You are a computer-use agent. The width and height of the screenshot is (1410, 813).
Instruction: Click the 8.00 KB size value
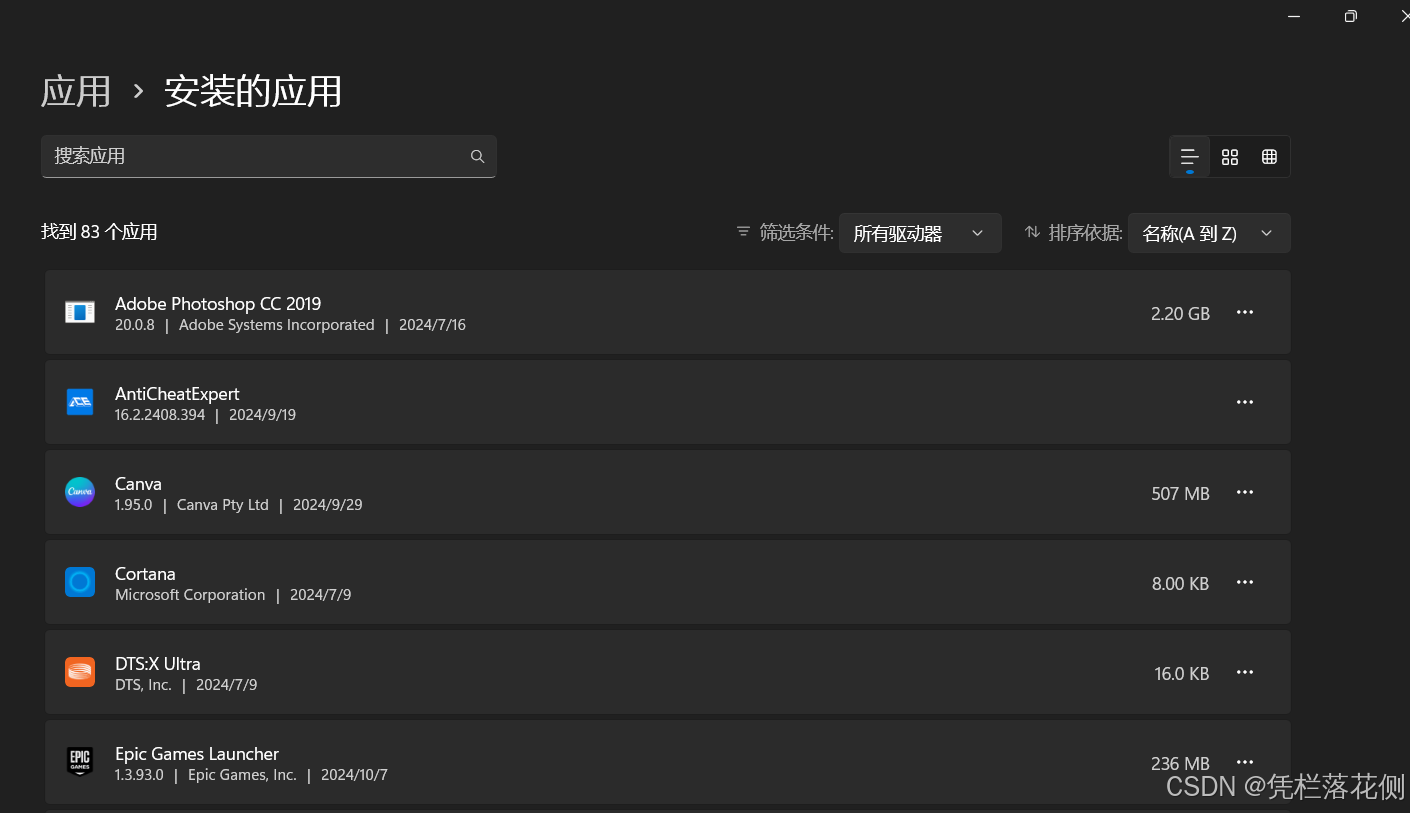1180,583
